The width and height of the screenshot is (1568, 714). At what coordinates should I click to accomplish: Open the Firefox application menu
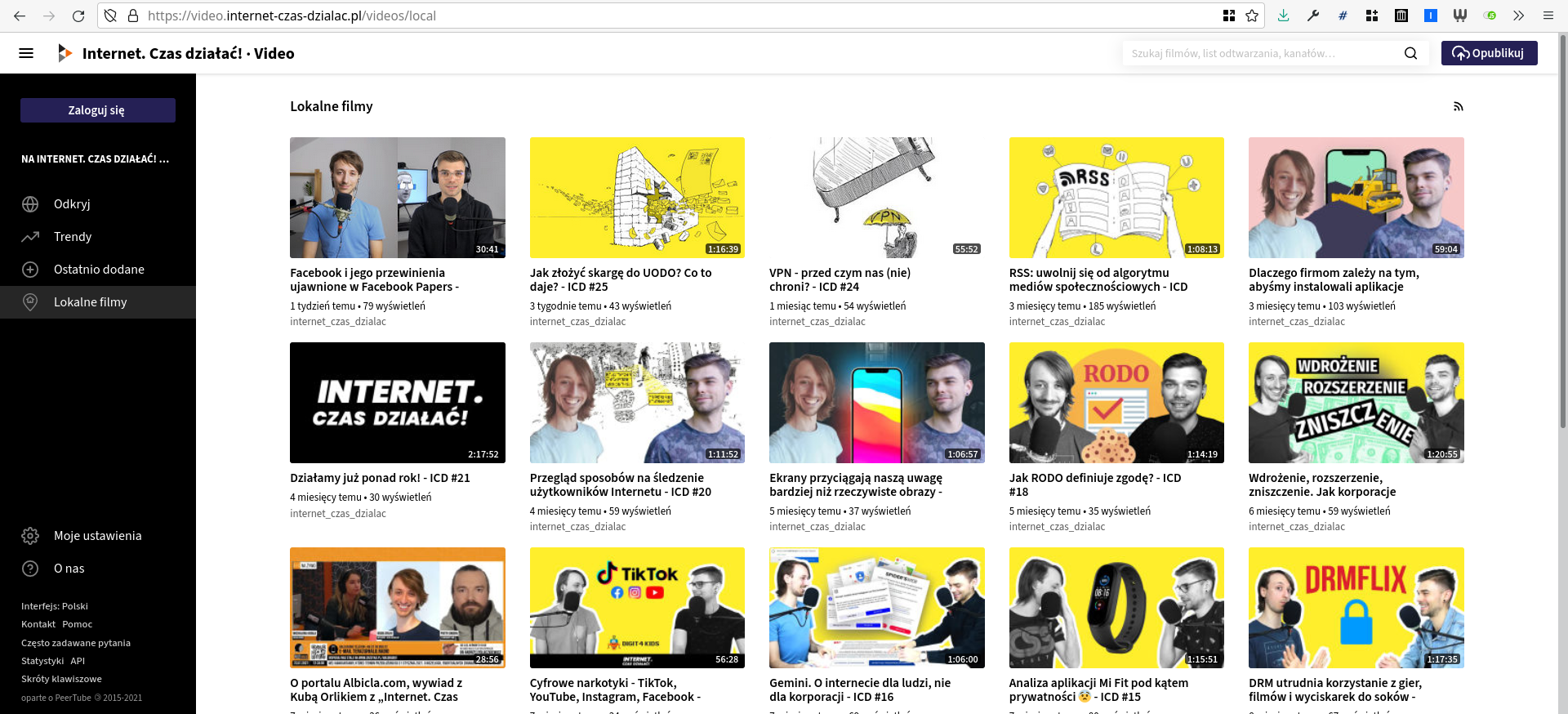pyautogui.click(x=1548, y=16)
